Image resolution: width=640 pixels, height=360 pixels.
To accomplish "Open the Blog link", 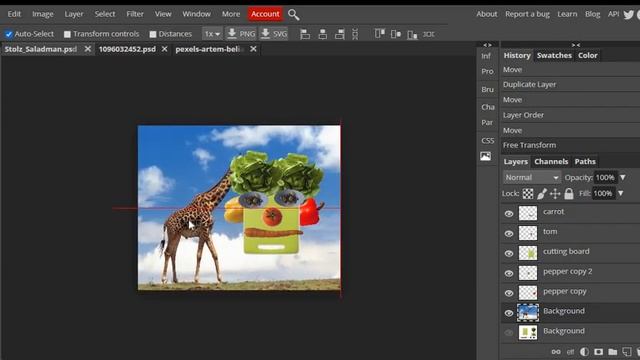I will click(592, 14).
